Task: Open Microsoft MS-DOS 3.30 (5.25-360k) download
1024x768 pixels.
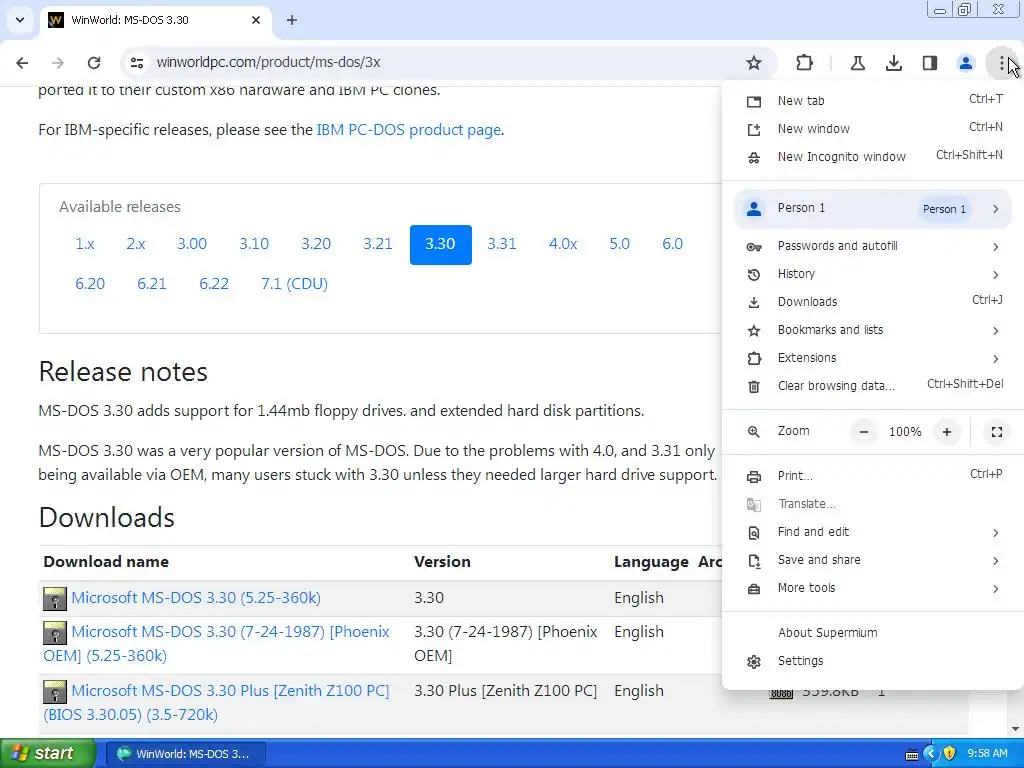Action: tap(196, 598)
